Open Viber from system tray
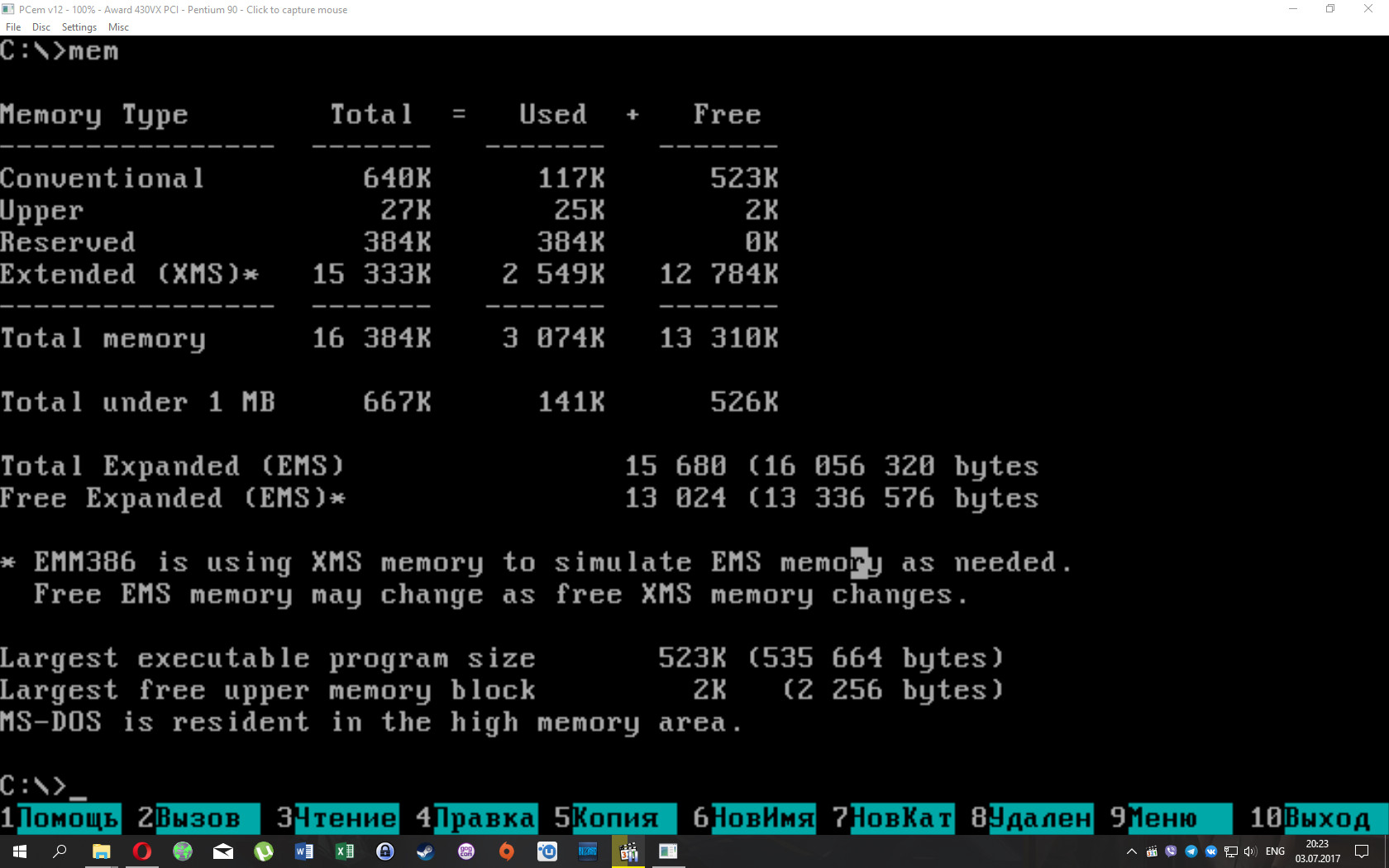The width and height of the screenshot is (1389, 868). 1171,851
